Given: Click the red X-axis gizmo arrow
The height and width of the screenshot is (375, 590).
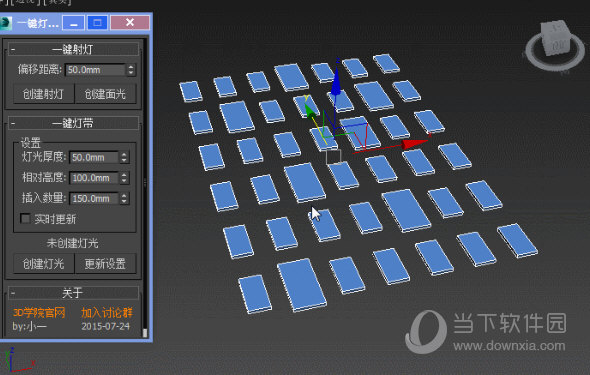Looking at the screenshot, I should point(414,143).
